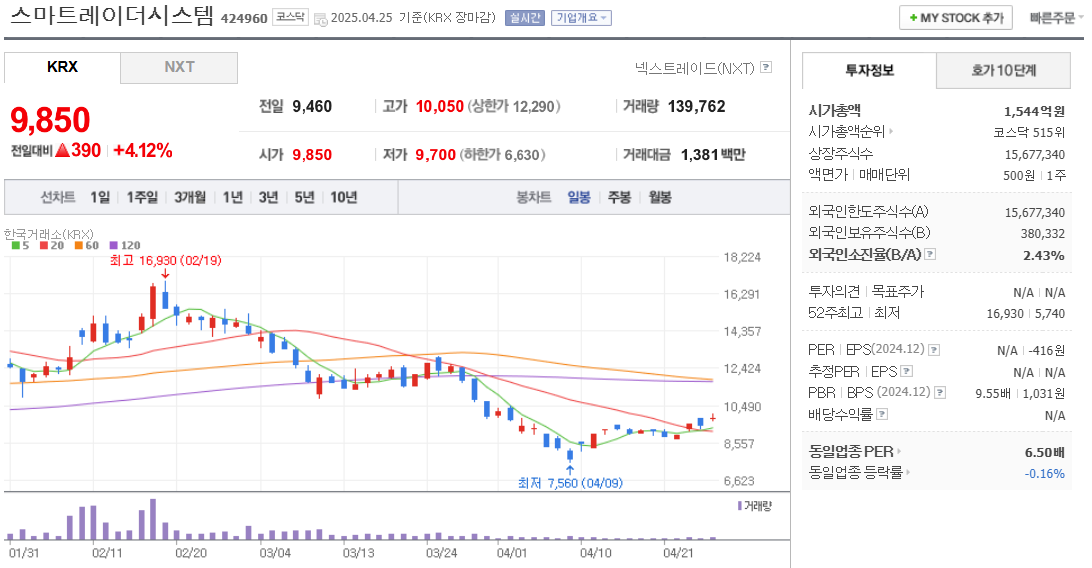This screenshot has width=1092, height=568.
Task: Select the 일봉 daily candle chart
Action: point(579,198)
